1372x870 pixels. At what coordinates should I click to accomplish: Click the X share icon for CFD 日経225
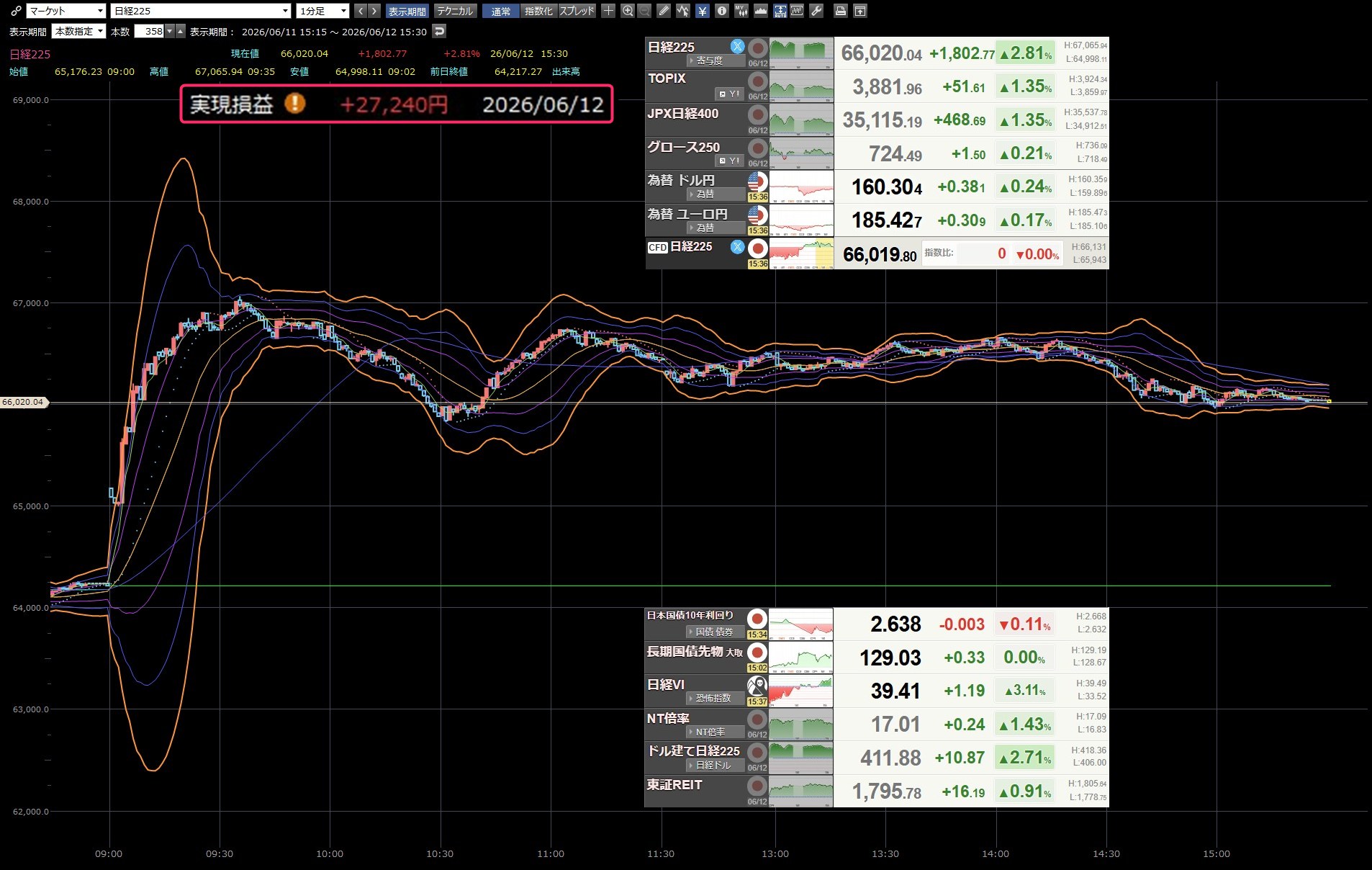click(737, 246)
